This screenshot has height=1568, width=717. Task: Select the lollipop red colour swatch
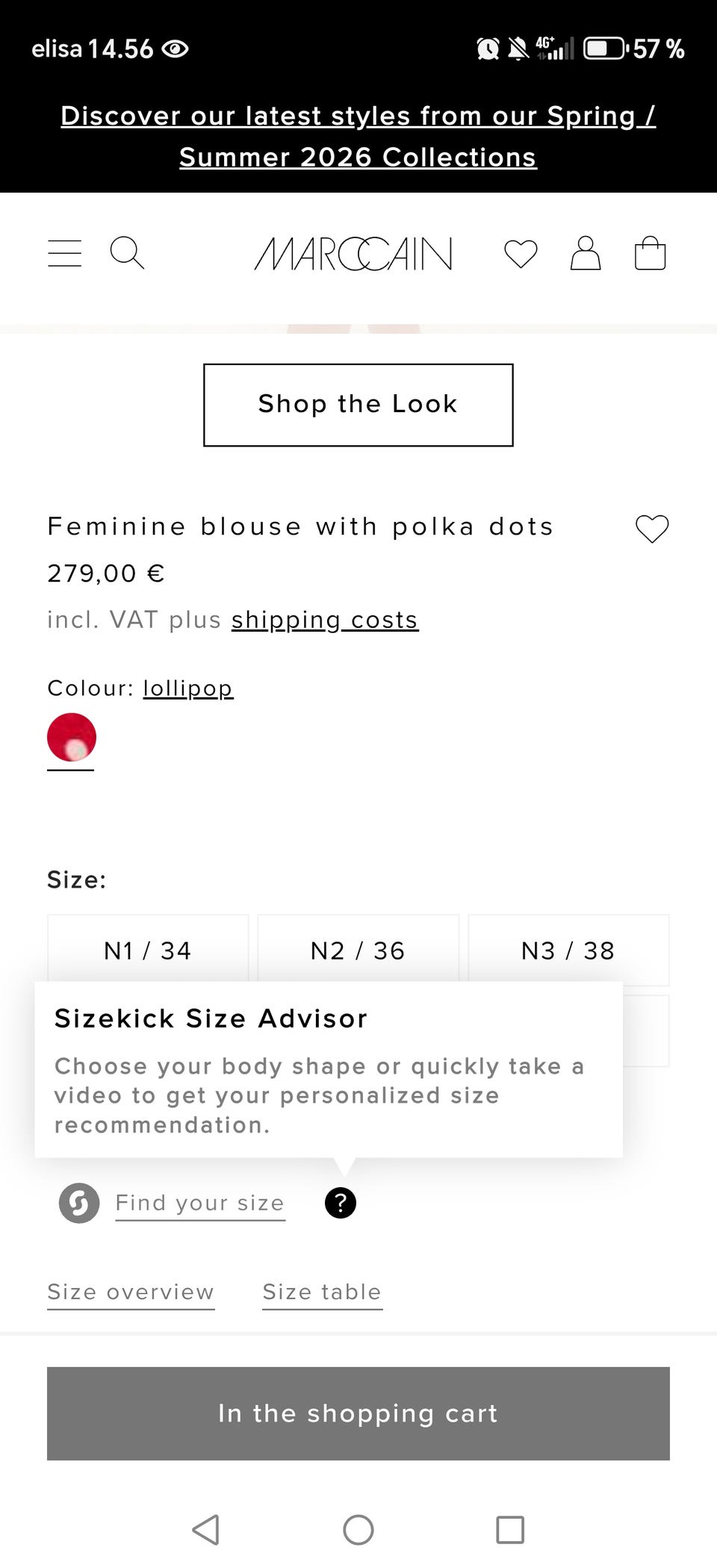pyautogui.click(x=72, y=737)
